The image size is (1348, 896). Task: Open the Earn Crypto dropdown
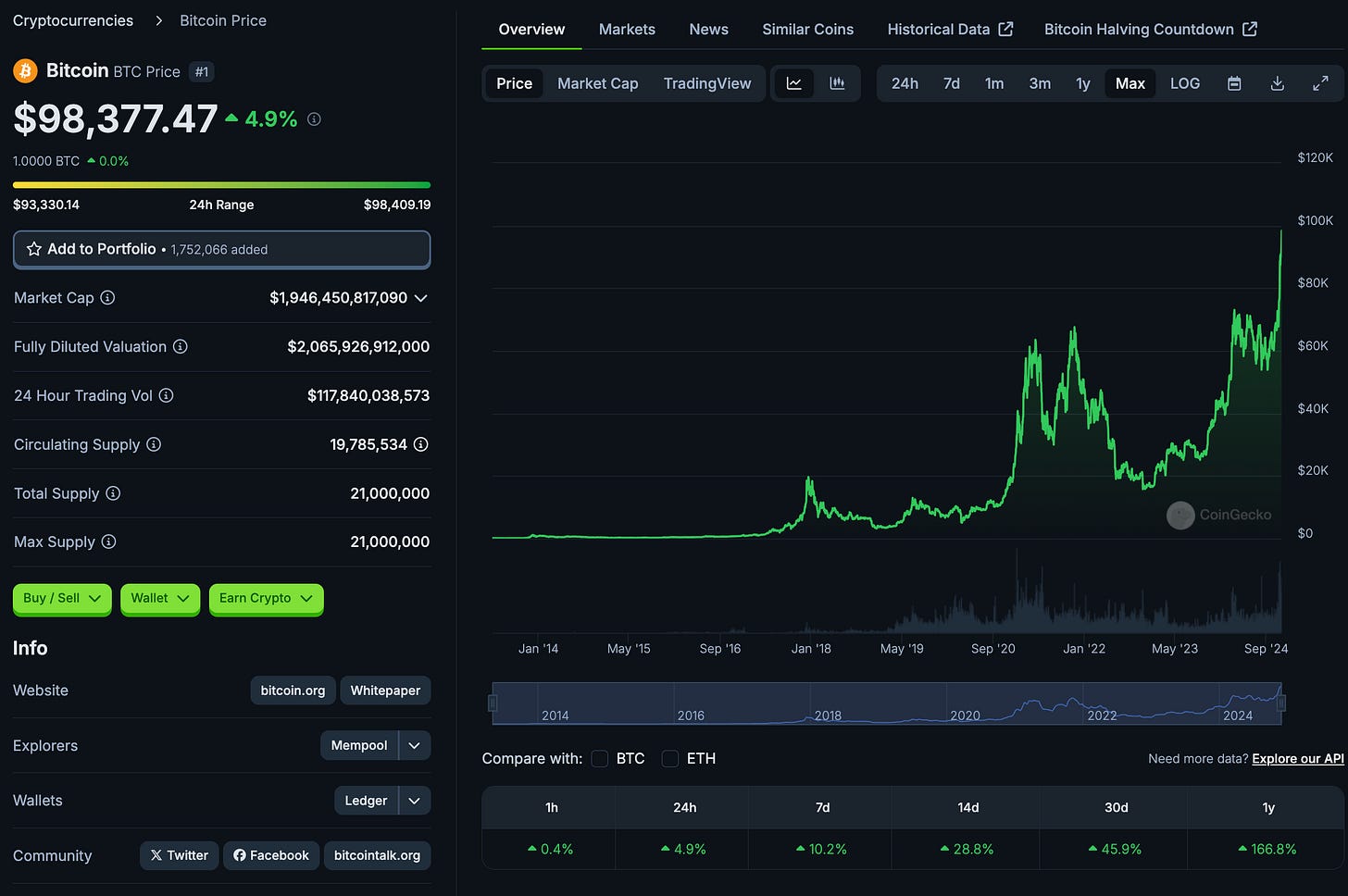click(x=267, y=598)
